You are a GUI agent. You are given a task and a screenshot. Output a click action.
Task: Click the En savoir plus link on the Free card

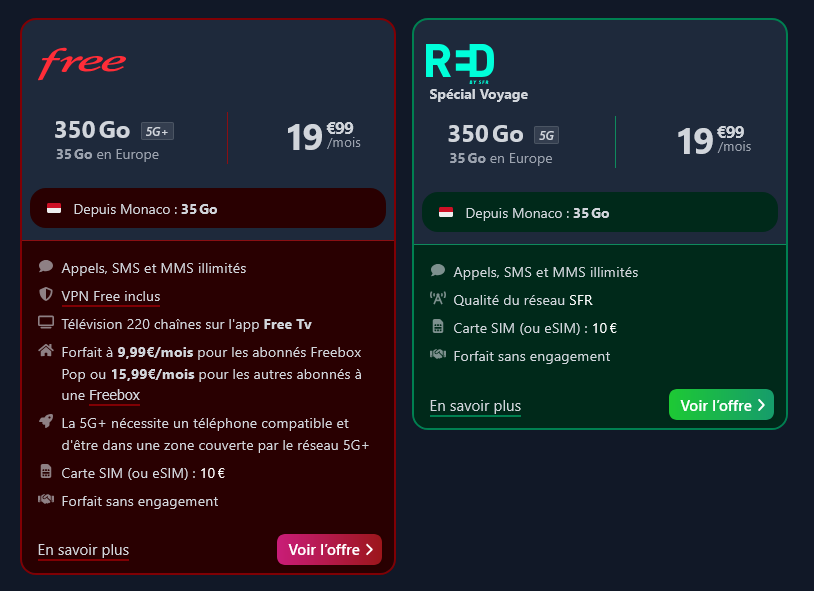coord(83,550)
